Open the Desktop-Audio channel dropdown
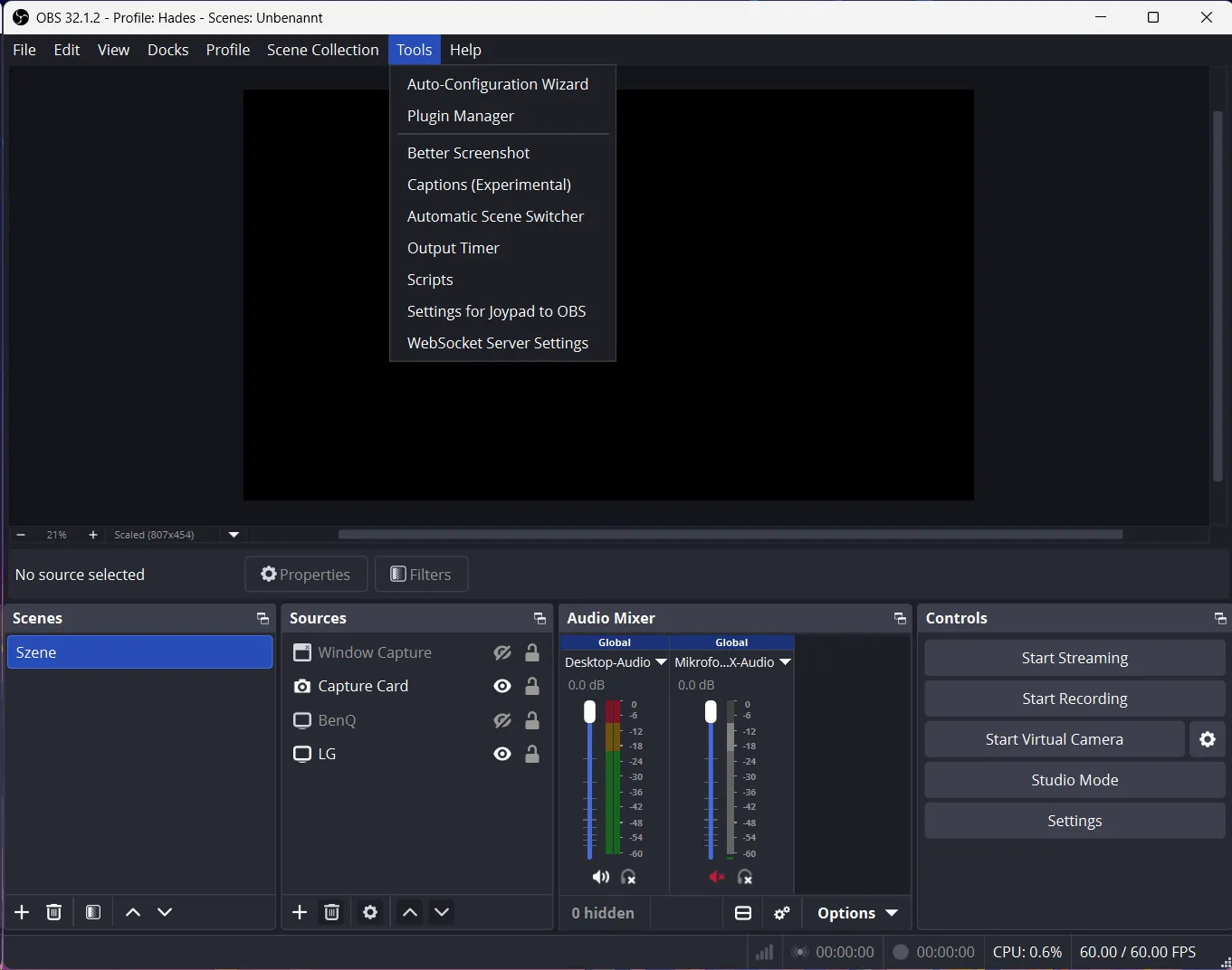Screen dimensions: 1232x970 (662, 662)
